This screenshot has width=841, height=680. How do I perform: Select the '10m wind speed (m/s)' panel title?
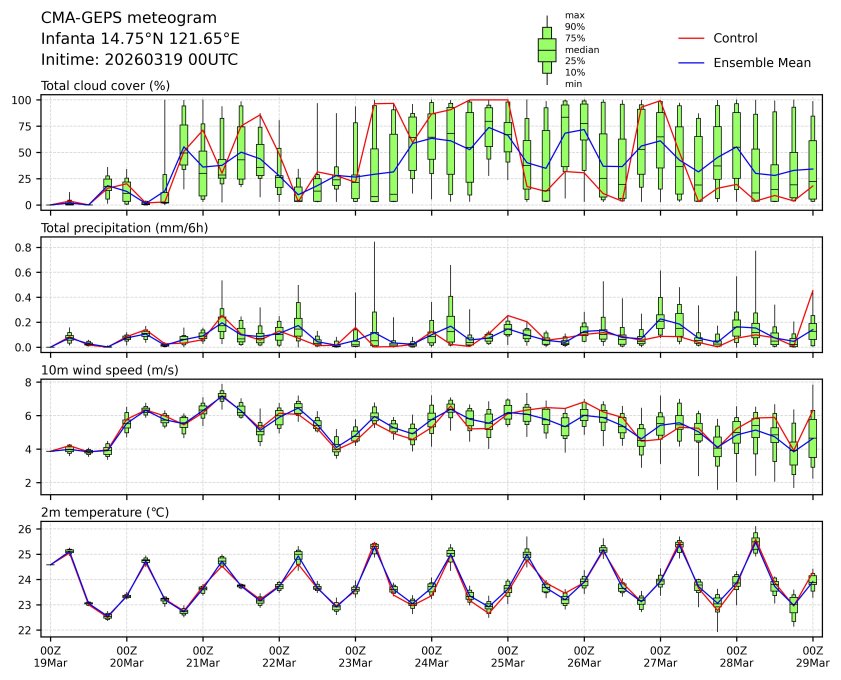coord(107,371)
